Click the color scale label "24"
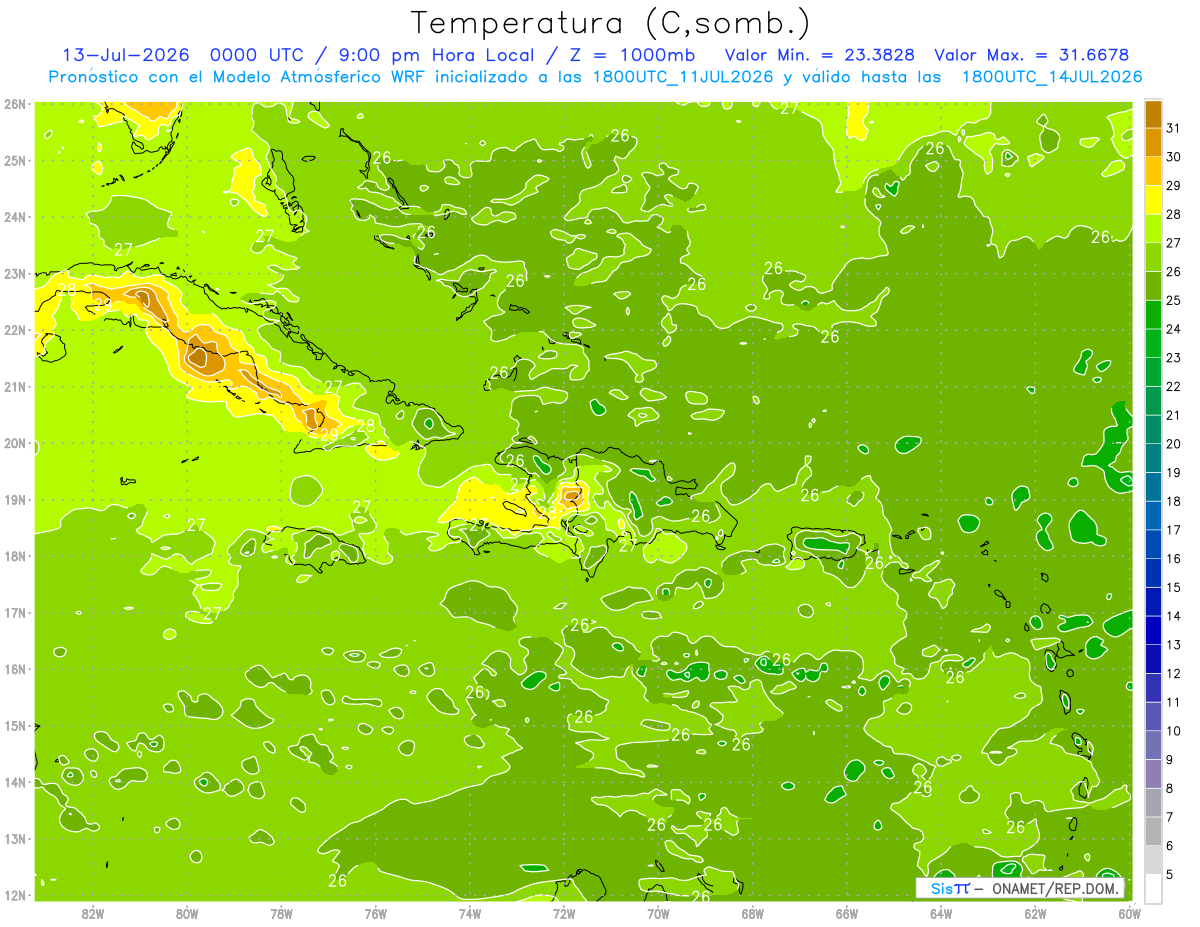Viewport: 1200px width, 927px height. coord(1173,328)
